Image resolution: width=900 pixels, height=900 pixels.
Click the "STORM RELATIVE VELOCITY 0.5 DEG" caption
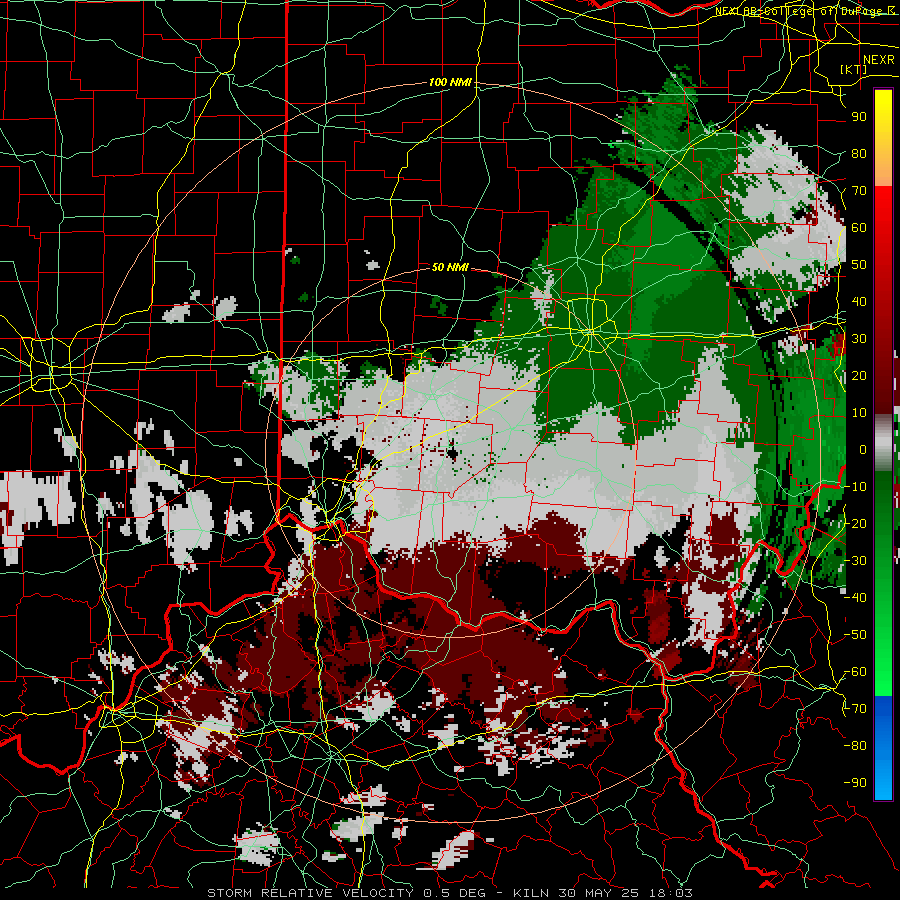[x=346, y=893]
